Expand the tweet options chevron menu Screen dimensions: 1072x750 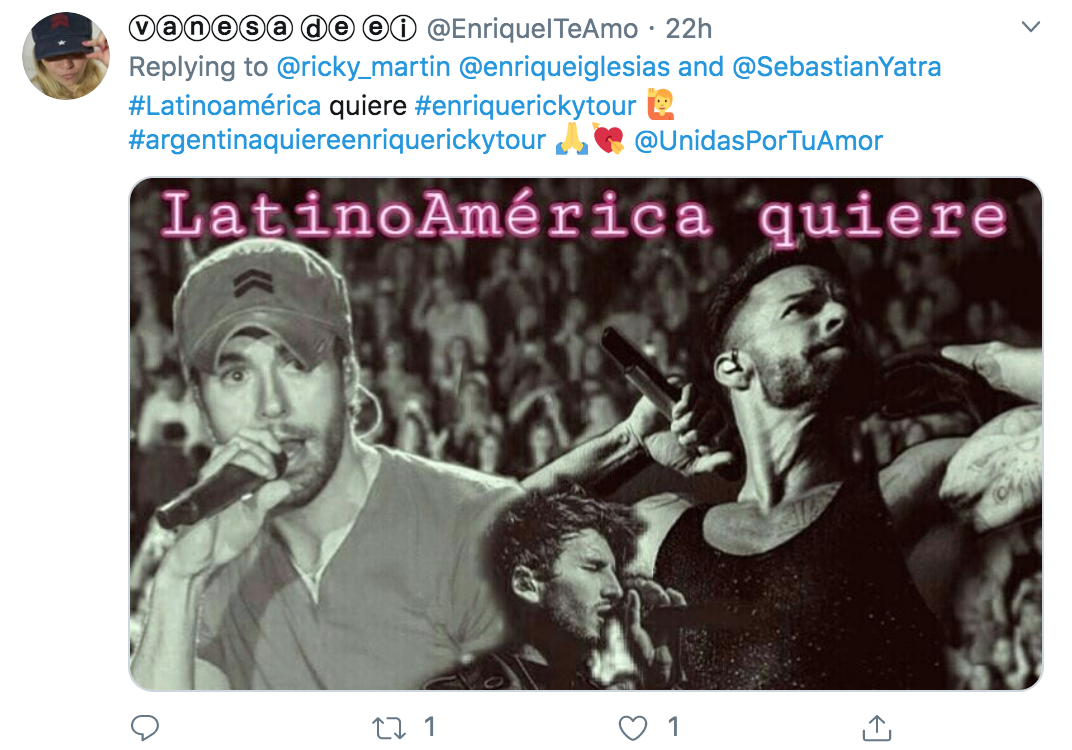coord(1030,27)
